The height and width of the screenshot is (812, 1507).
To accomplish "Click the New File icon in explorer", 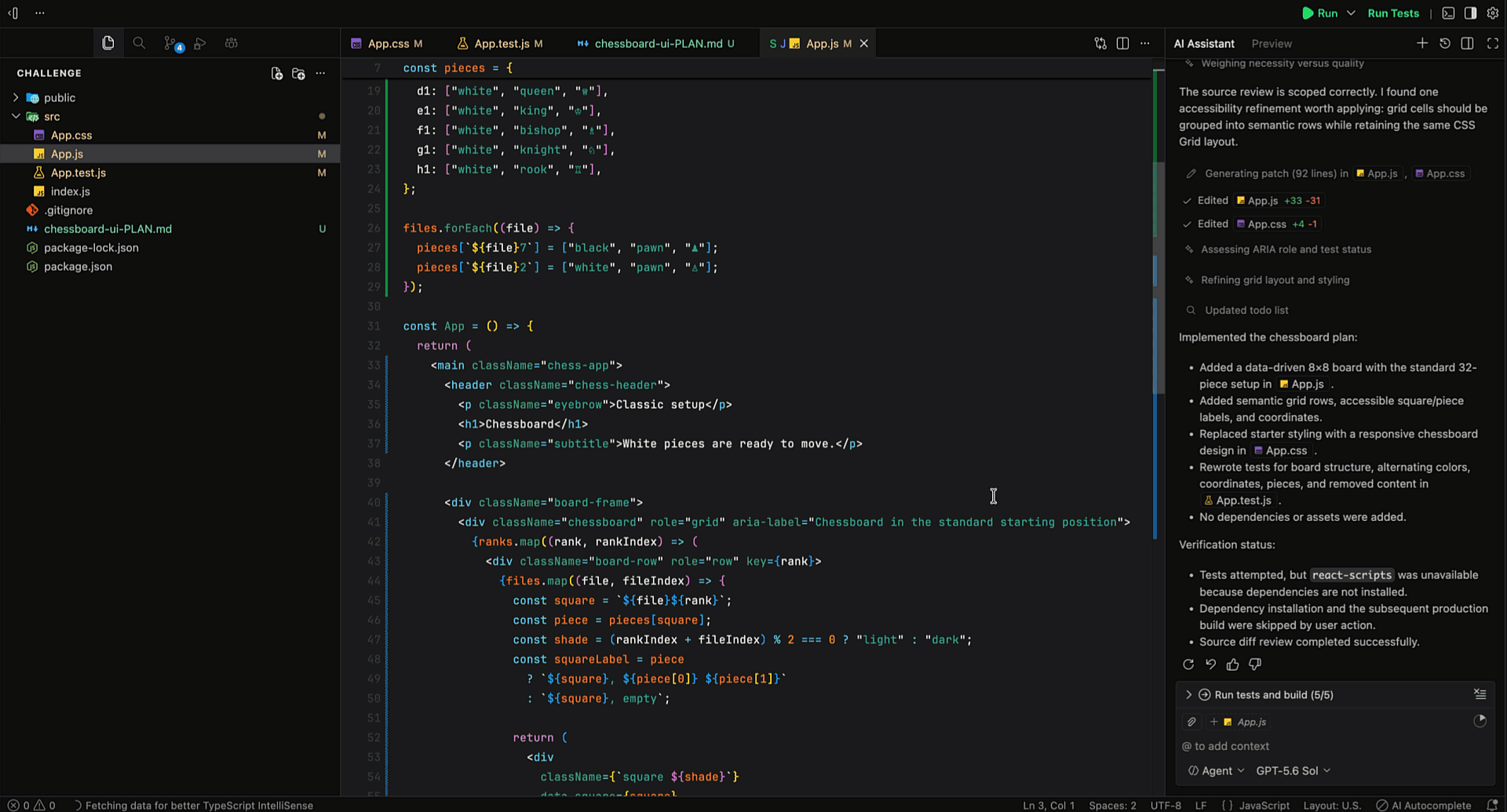I will pyautogui.click(x=276, y=73).
